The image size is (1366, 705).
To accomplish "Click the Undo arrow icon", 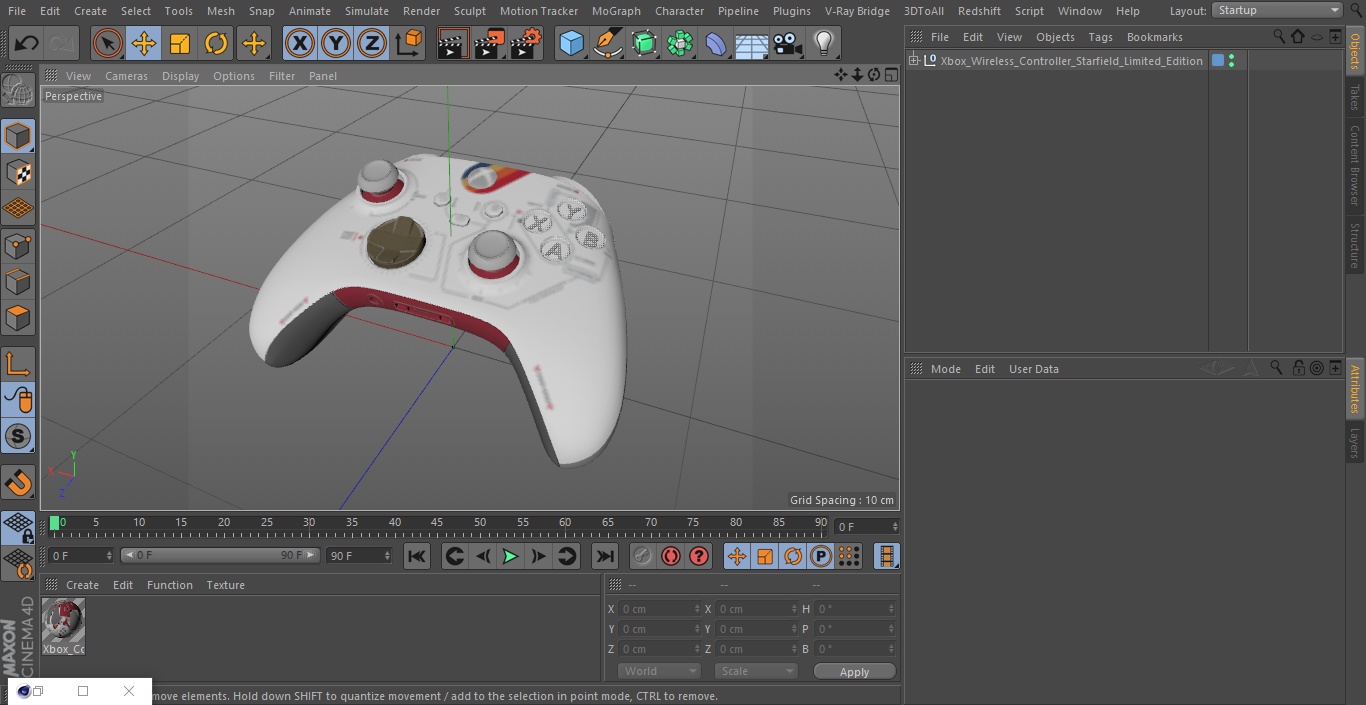I will click(27, 44).
